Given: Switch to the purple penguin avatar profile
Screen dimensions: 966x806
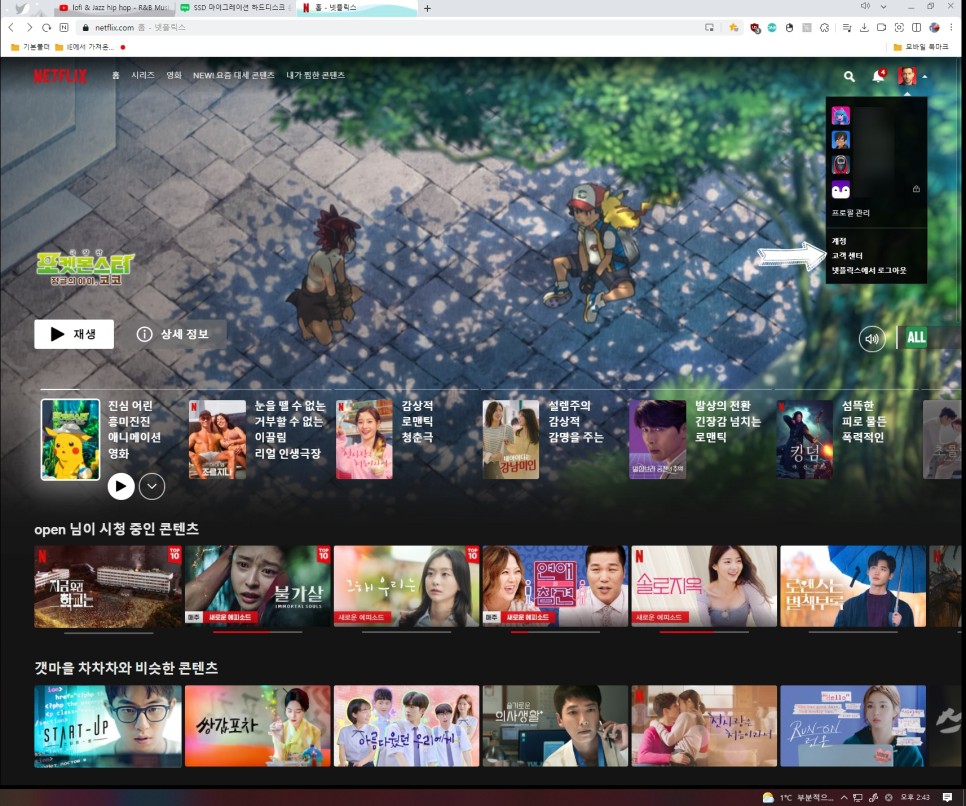Looking at the screenshot, I should pos(840,190).
